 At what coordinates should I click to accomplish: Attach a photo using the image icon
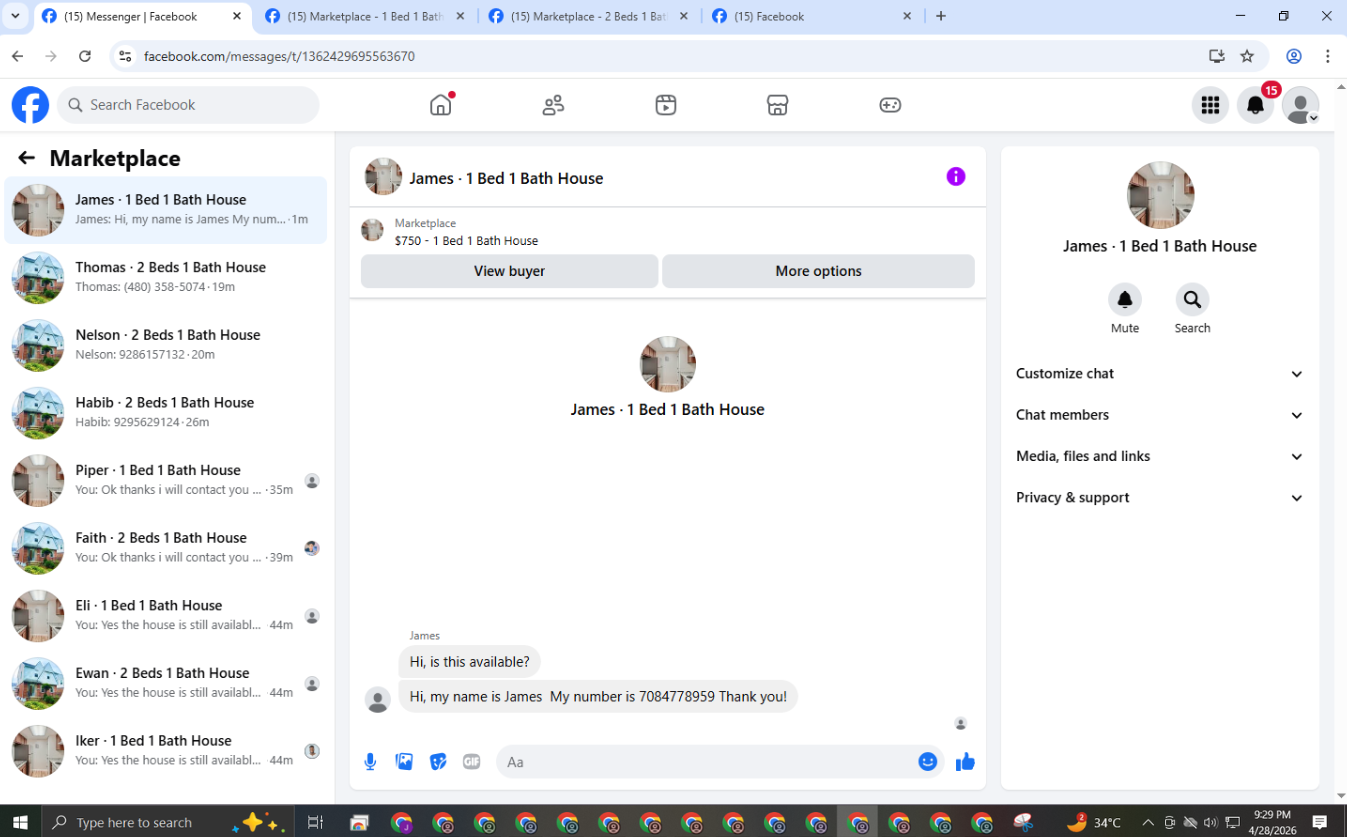(x=404, y=762)
